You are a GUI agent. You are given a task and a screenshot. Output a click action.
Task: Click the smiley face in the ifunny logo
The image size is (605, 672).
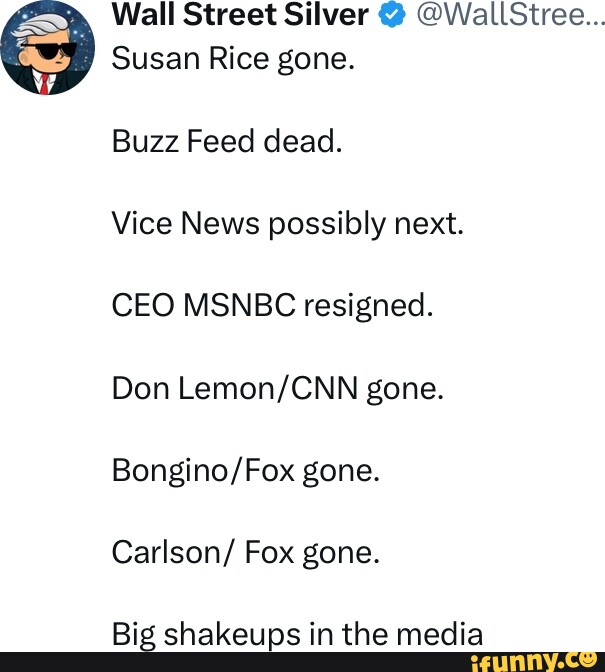point(585,658)
